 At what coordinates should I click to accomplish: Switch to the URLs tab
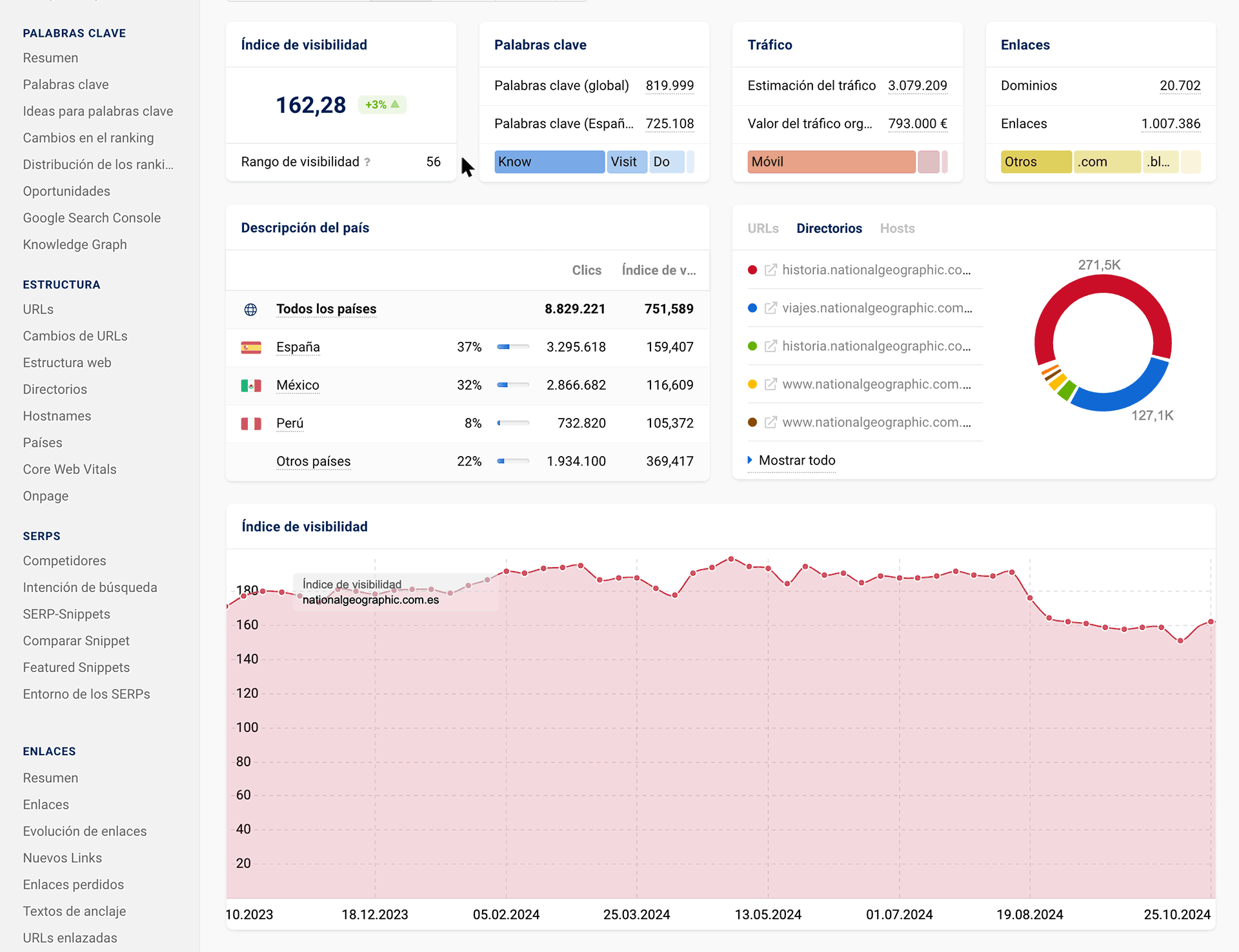coord(763,228)
